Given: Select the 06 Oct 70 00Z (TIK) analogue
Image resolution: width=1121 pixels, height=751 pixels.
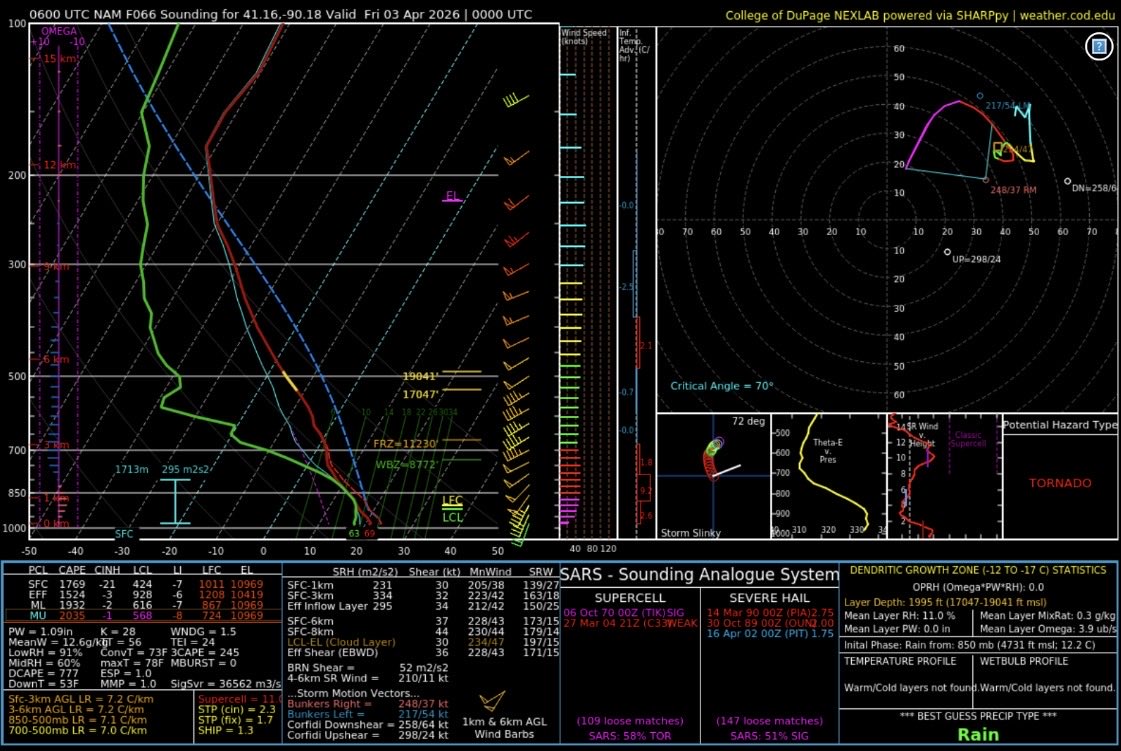Looking at the screenshot, I should (623, 612).
